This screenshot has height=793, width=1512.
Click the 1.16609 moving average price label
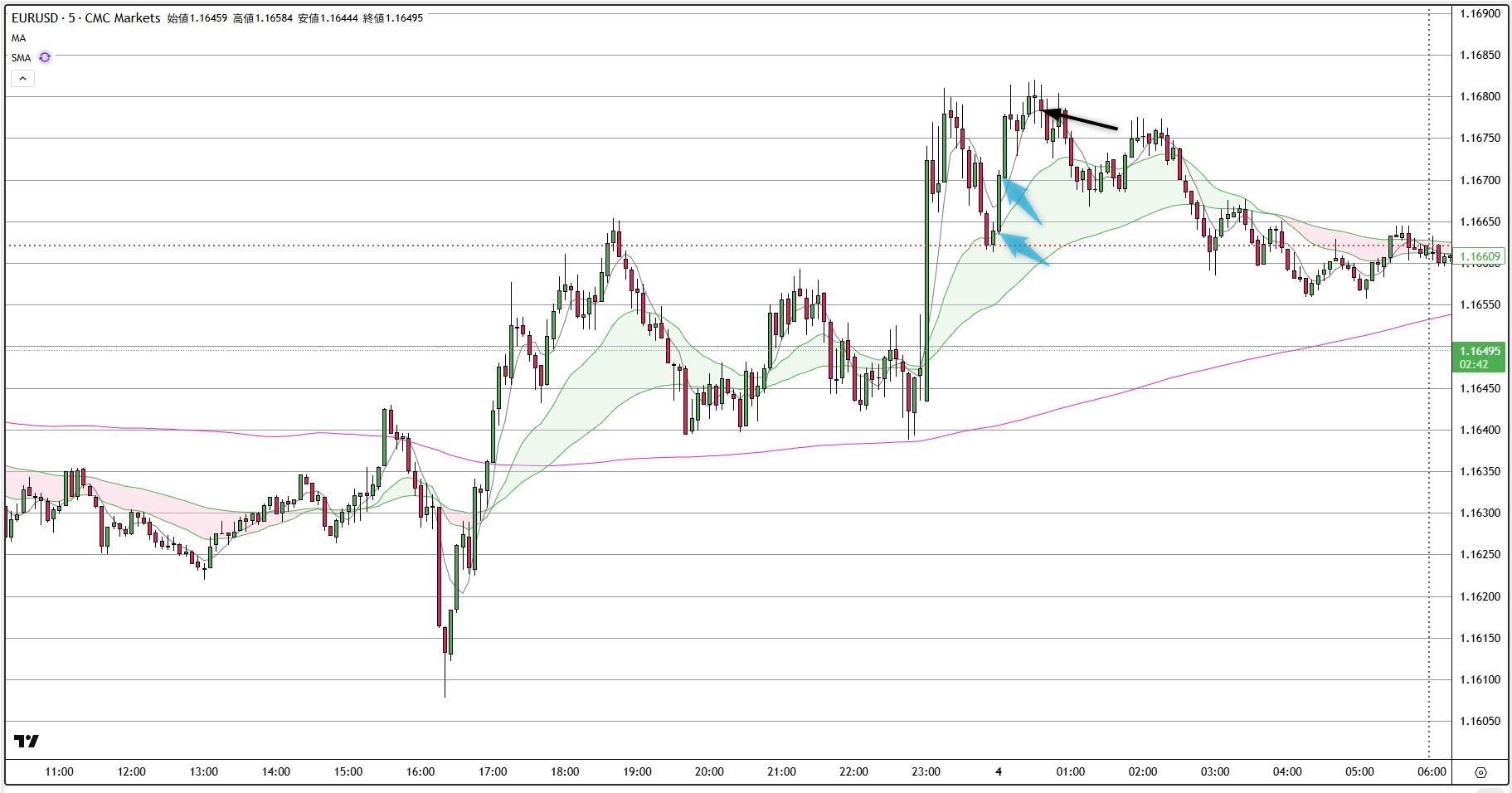[x=1480, y=257]
